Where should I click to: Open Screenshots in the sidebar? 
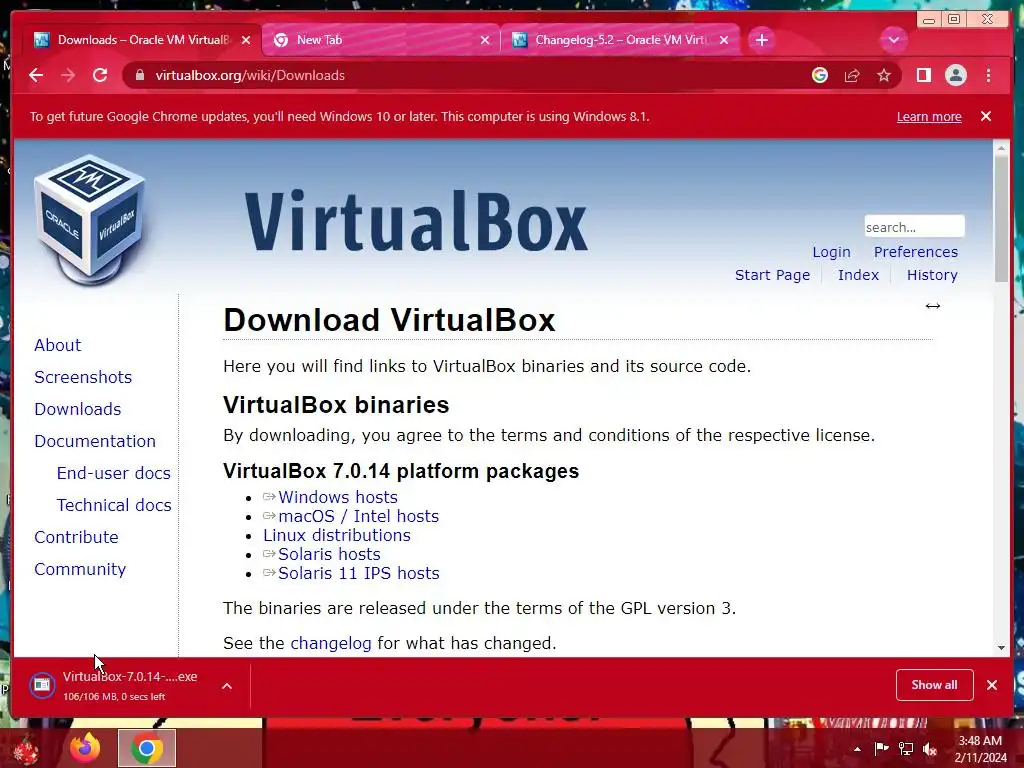coord(83,377)
